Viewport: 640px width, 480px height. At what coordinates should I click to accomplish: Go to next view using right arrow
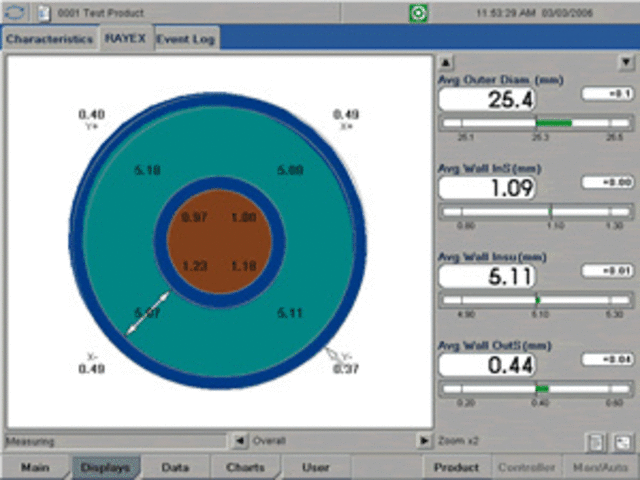click(423, 440)
